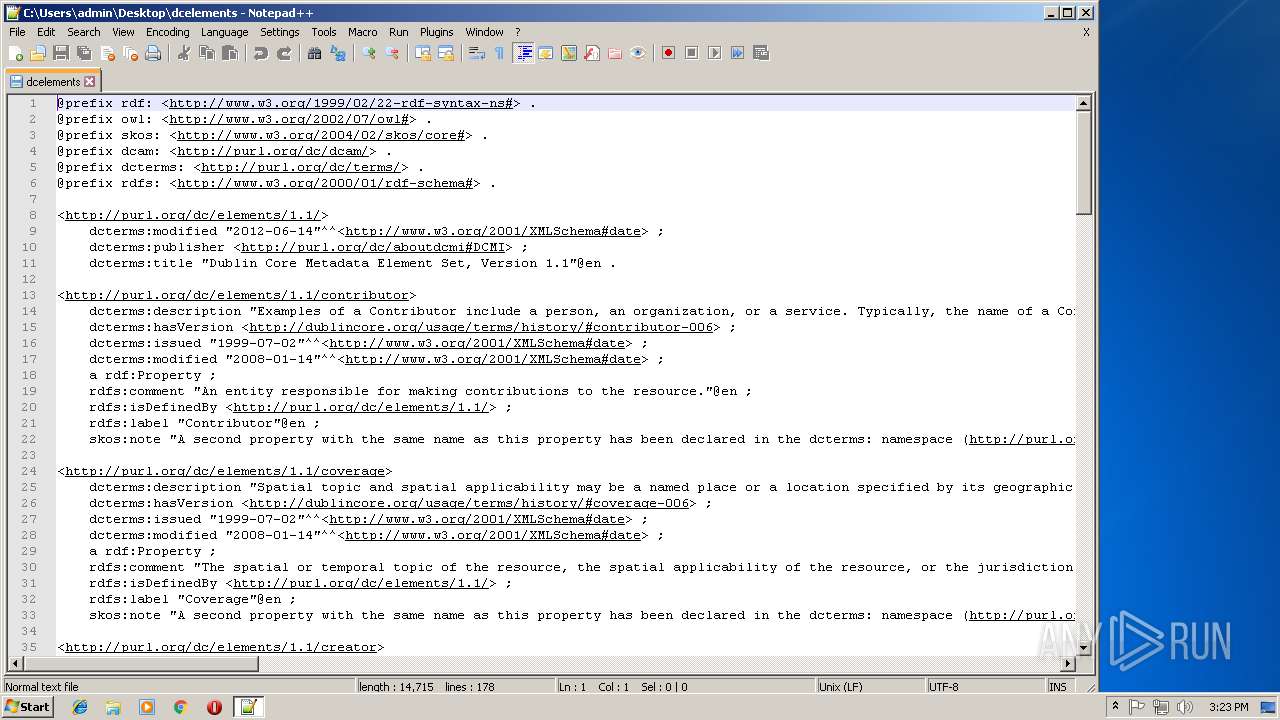Viewport: 1280px width, 720px height.
Task: Click the Save All toolbar icon
Action: pyautogui.click(x=84, y=53)
